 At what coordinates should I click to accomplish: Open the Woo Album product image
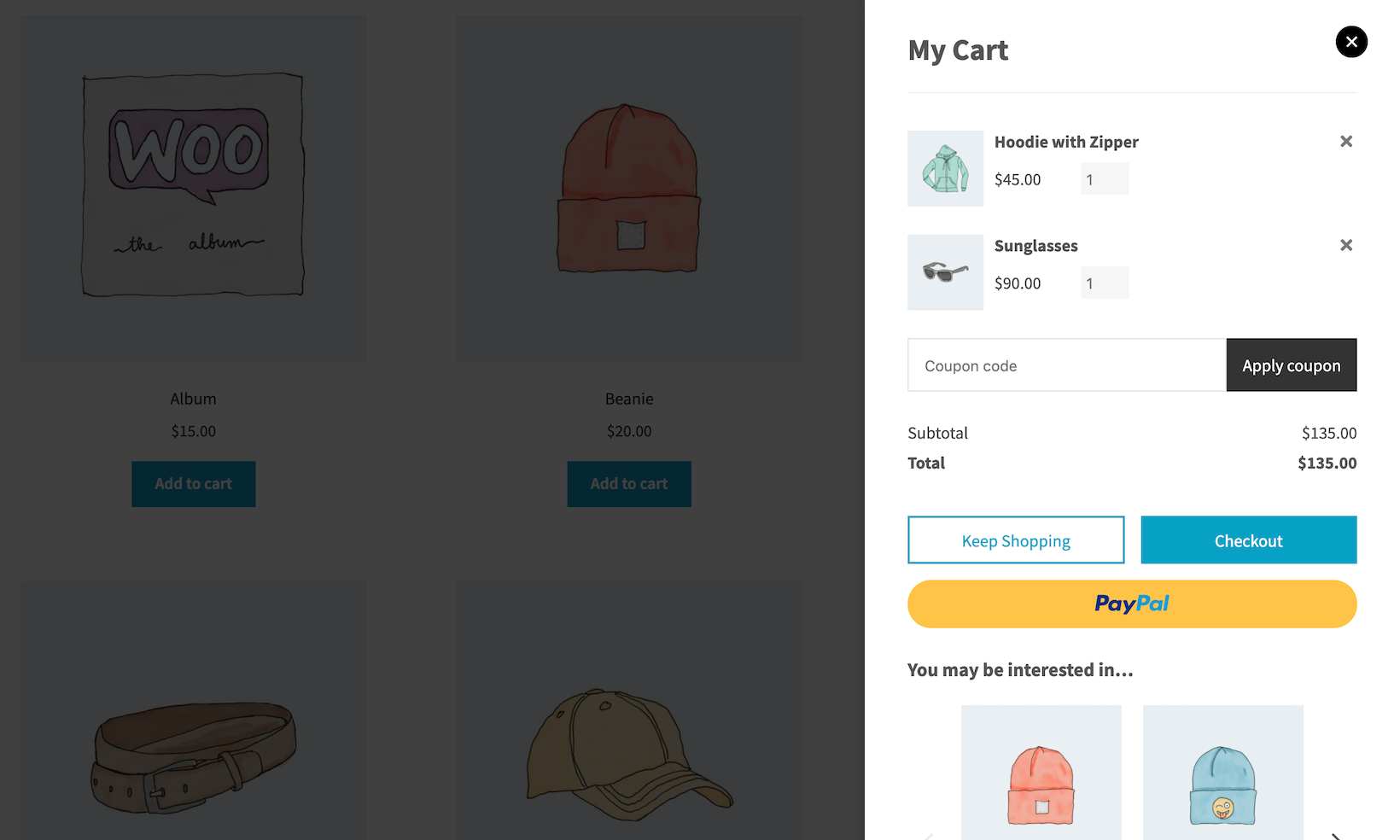click(x=194, y=188)
